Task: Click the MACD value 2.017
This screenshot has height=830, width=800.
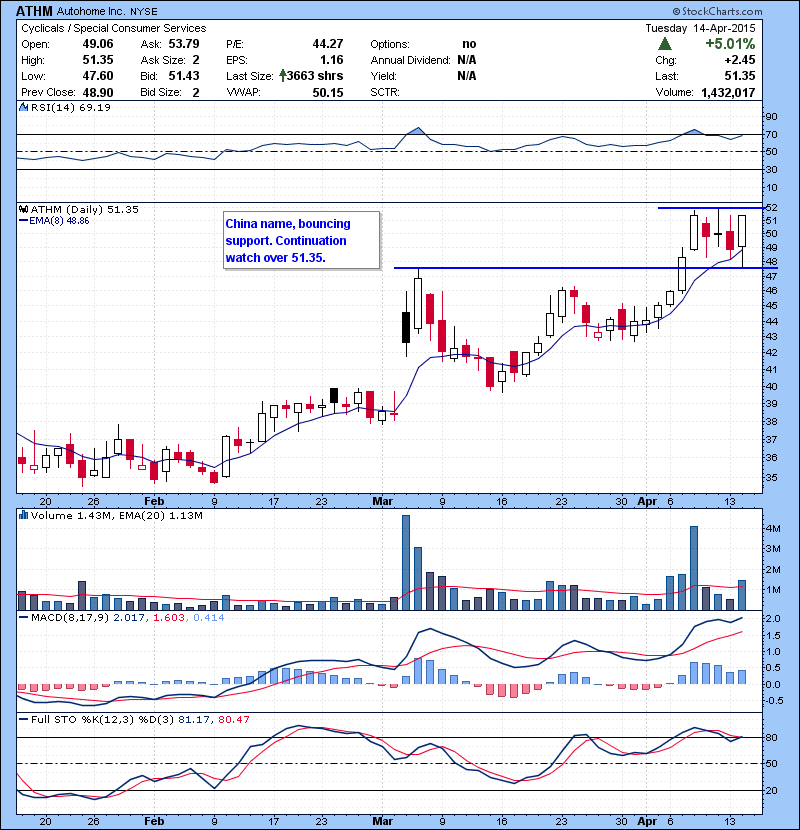Action: point(129,618)
